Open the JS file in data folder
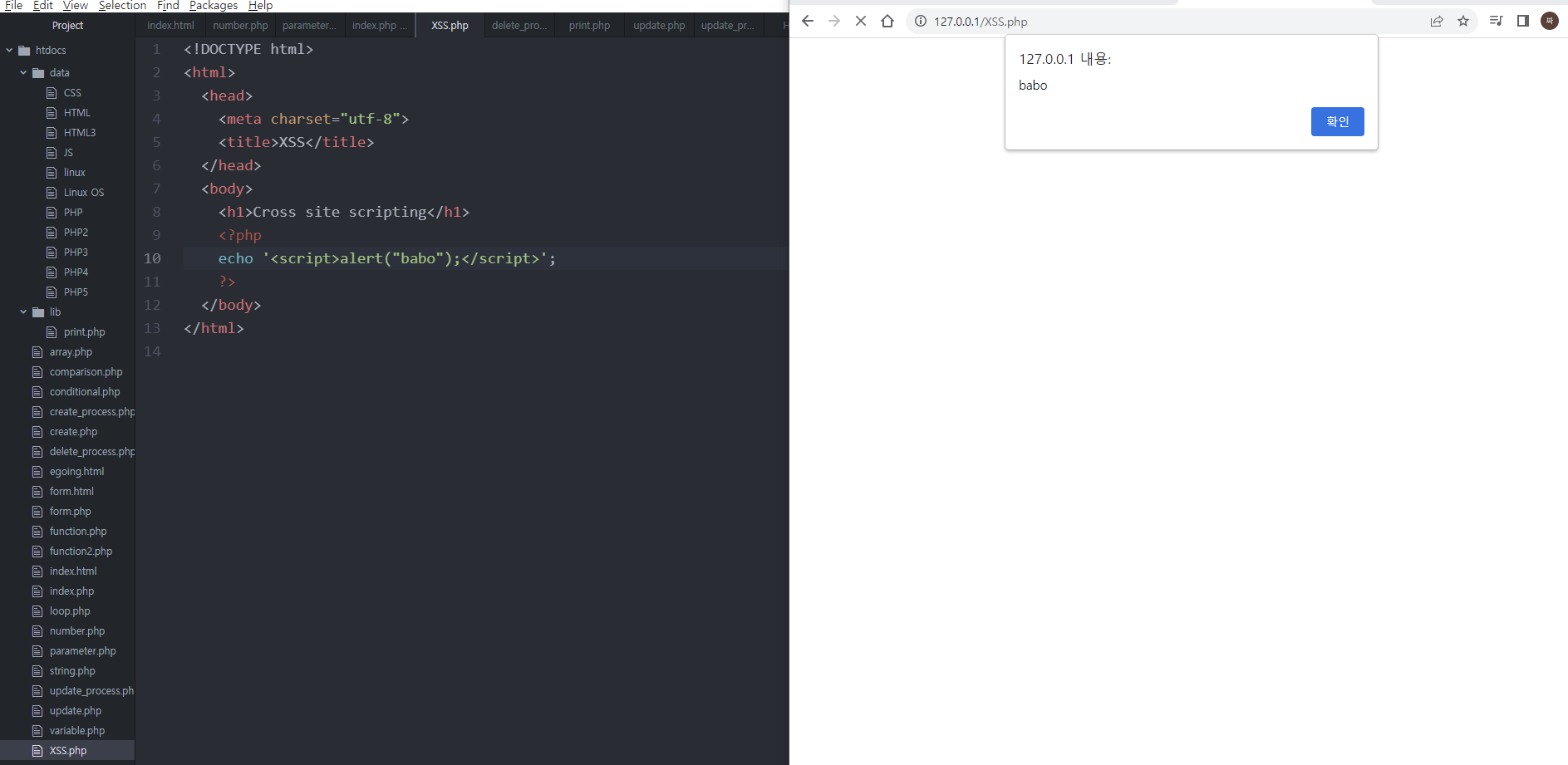1568x765 pixels. click(x=68, y=153)
